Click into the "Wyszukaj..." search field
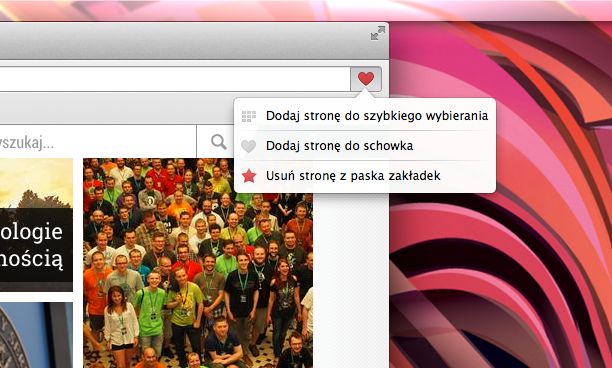Image resolution: width=612 pixels, height=368 pixels. 98,142
